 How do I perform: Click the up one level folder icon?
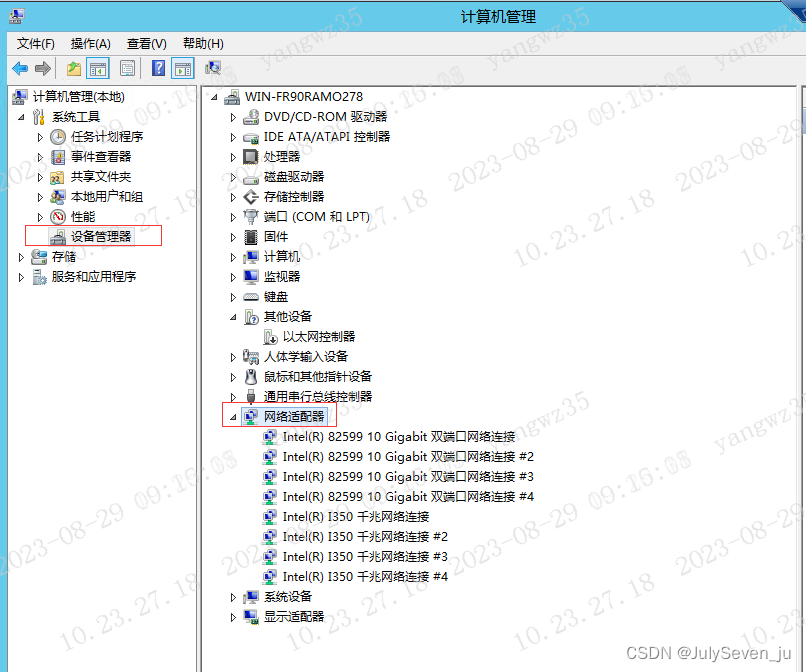(74, 68)
